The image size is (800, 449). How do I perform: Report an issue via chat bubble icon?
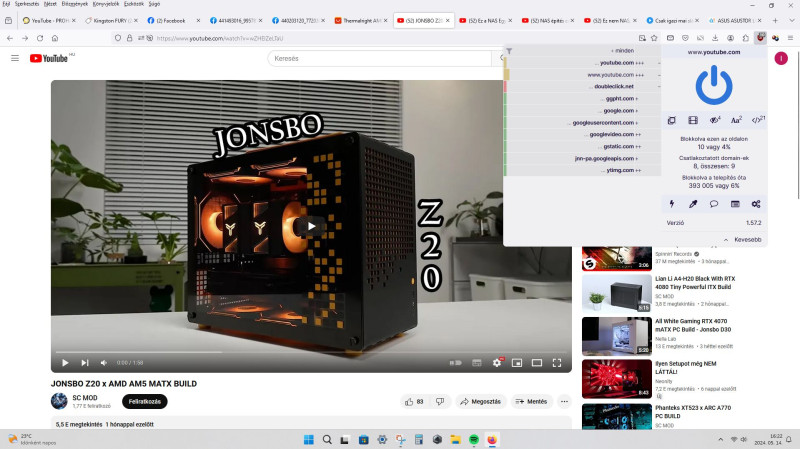click(x=714, y=204)
